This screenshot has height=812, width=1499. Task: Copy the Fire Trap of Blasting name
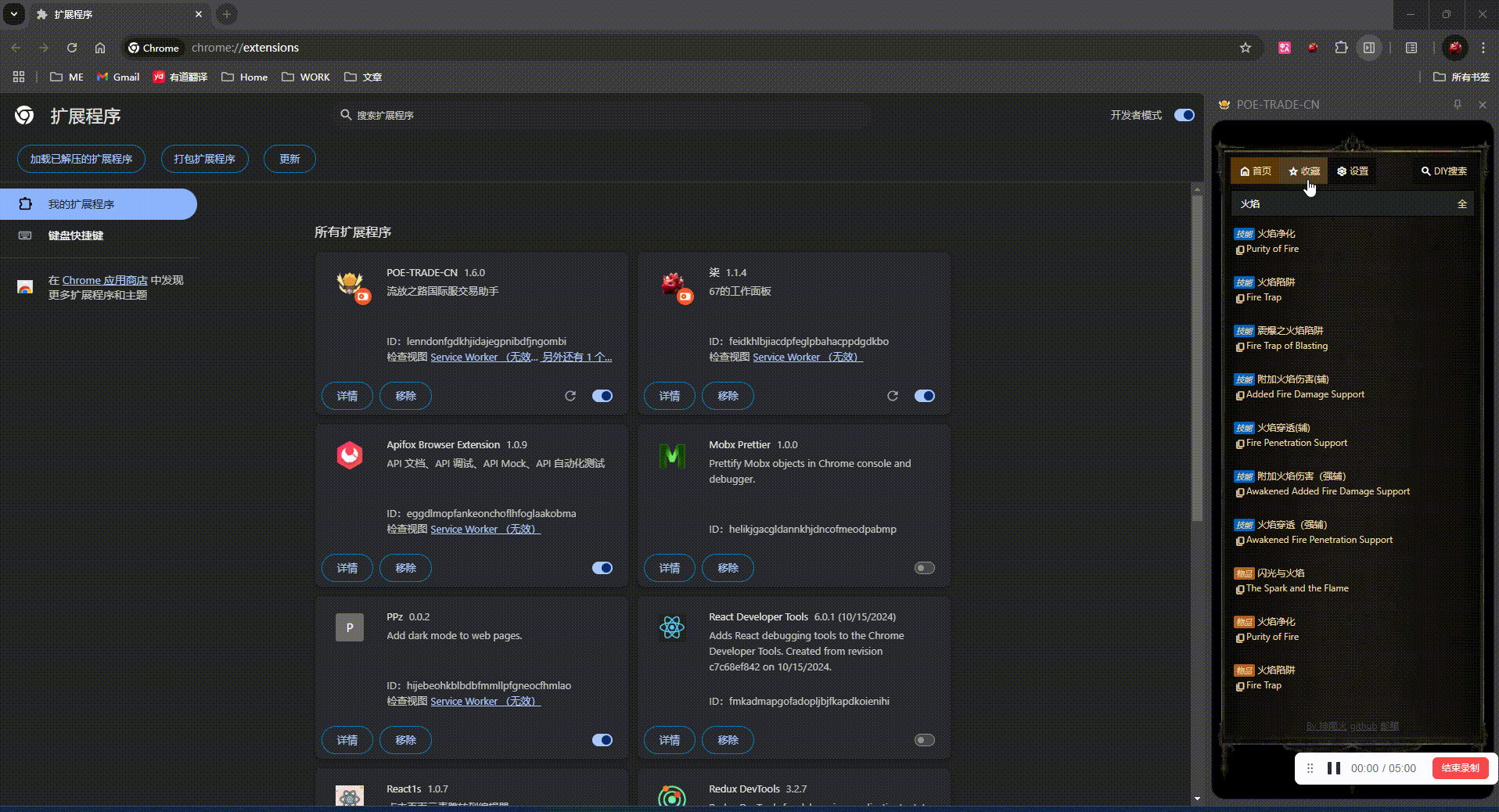point(1240,347)
